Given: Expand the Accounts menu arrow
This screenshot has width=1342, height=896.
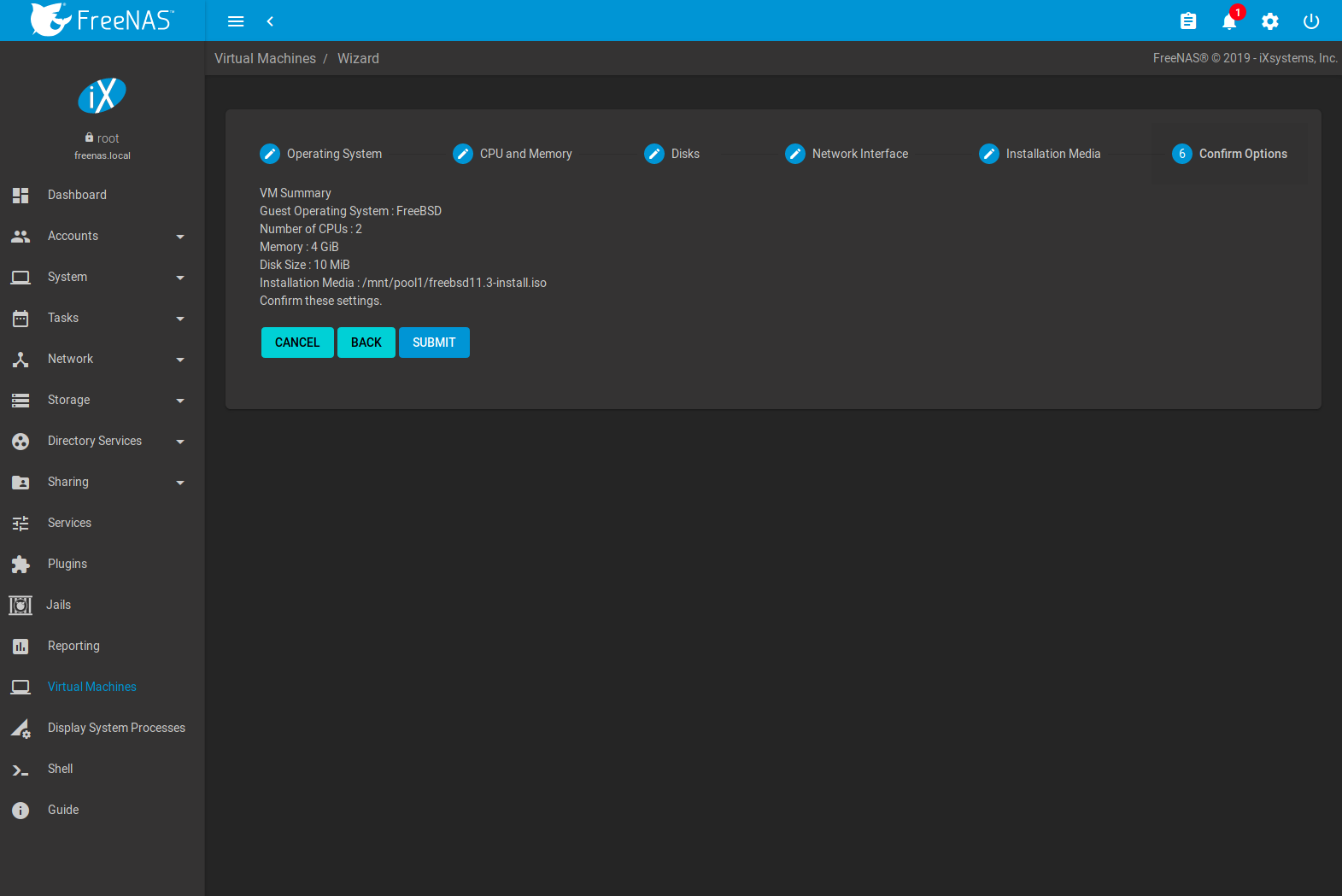Looking at the screenshot, I should 180,237.
